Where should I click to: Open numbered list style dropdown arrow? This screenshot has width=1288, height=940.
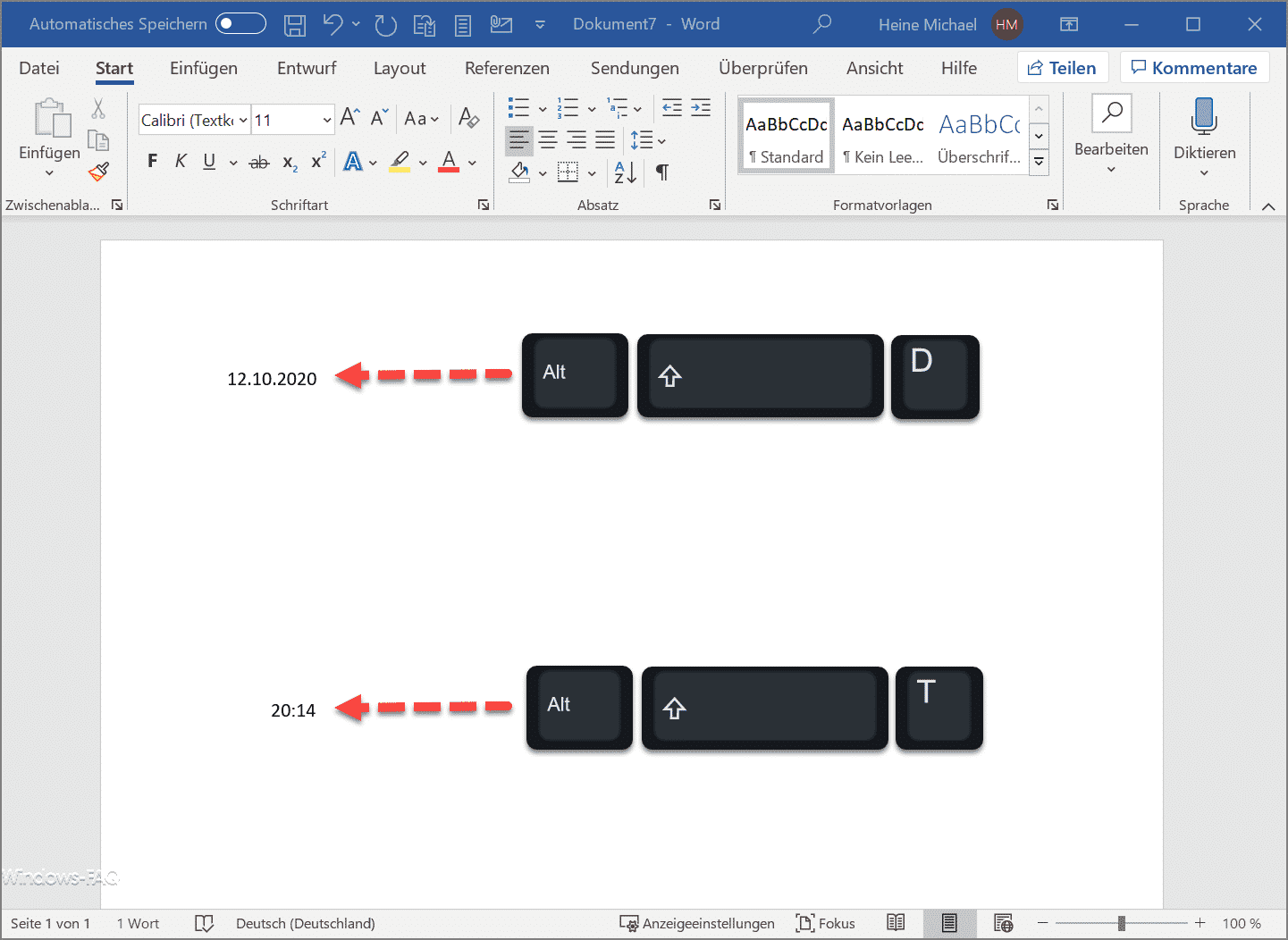[x=592, y=109]
